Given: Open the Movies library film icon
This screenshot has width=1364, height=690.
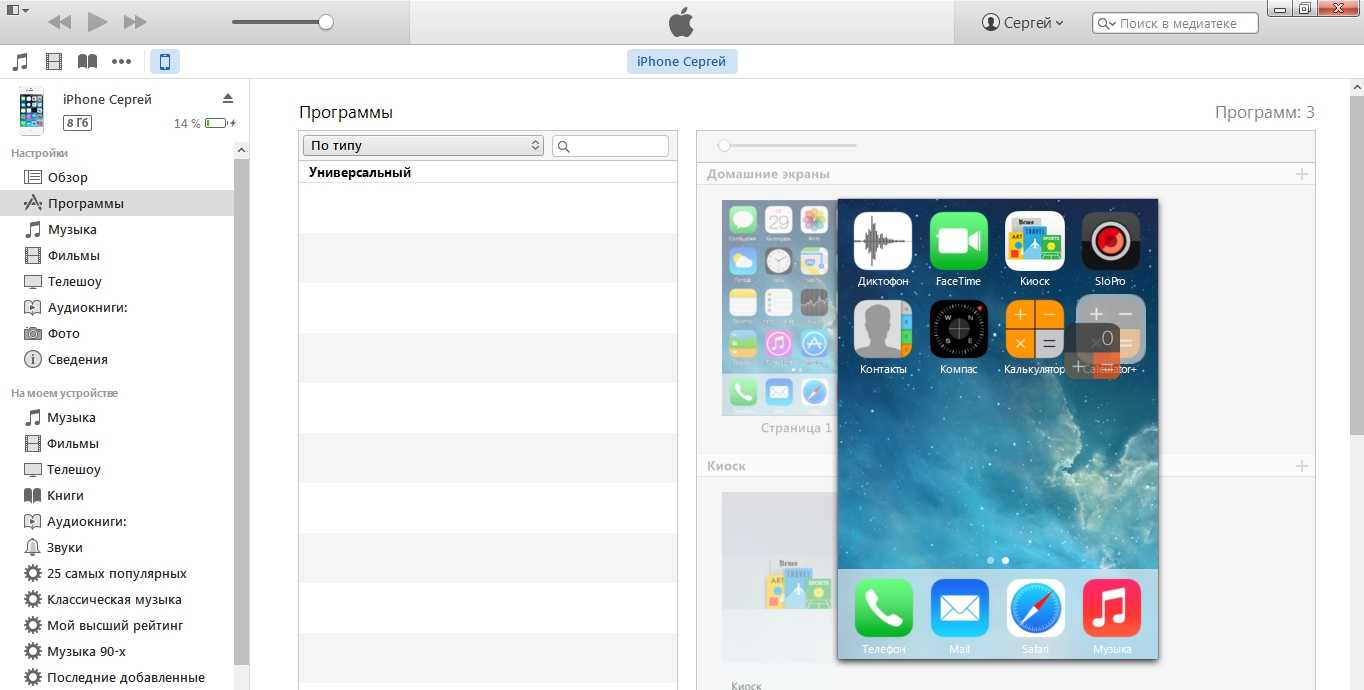Looking at the screenshot, I should tap(54, 62).
